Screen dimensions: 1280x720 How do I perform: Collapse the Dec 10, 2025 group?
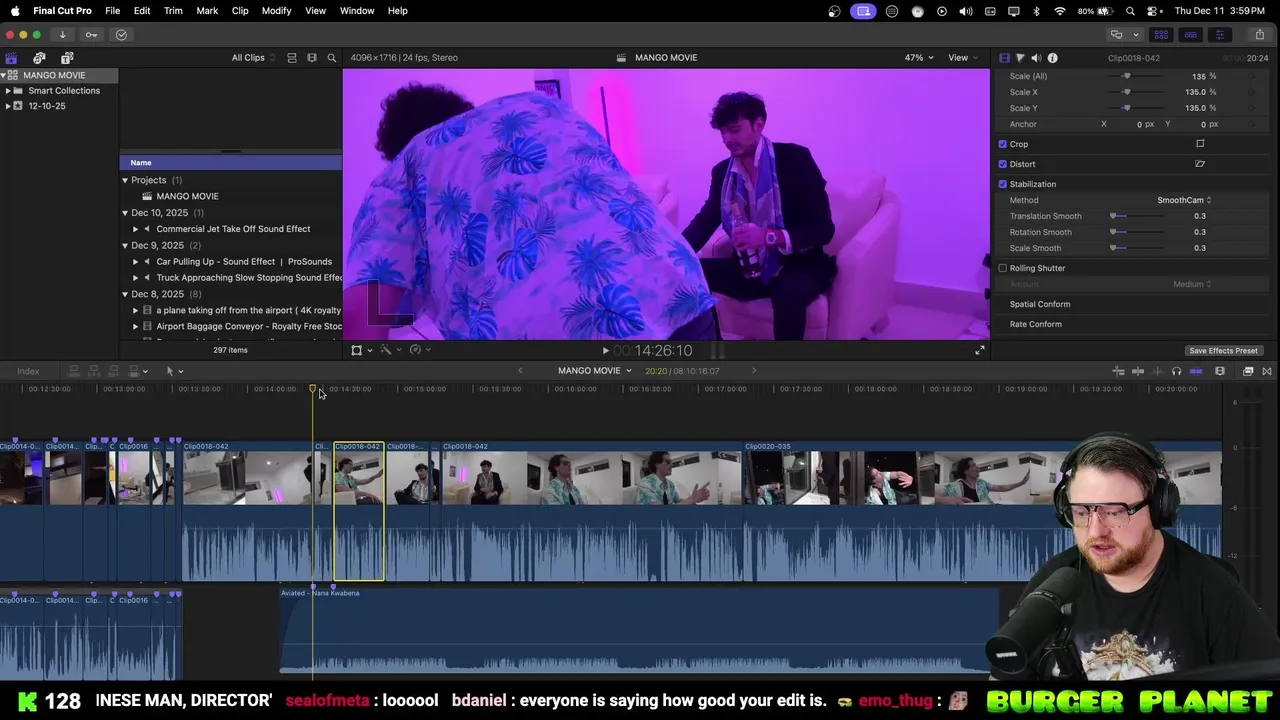point(125,213)
